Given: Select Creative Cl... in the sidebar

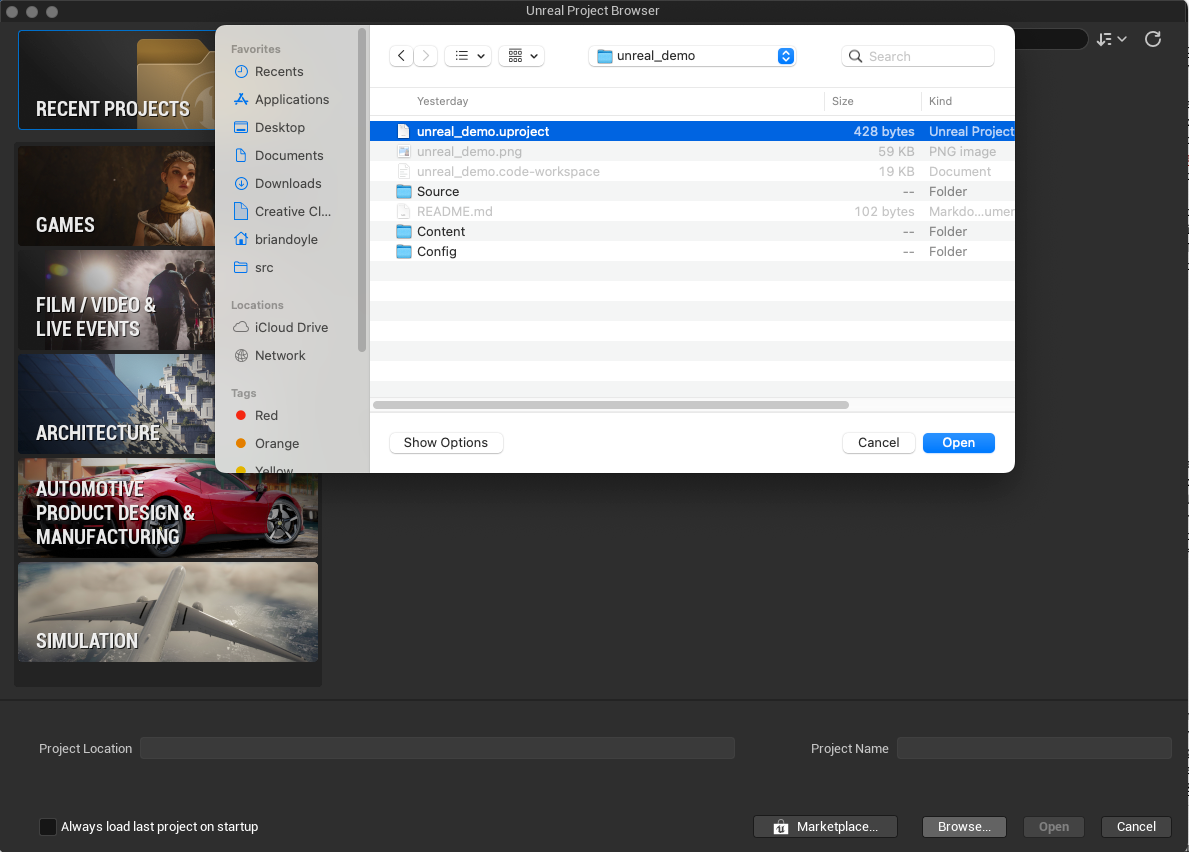Looking at the screenshot, I should (293, 211).
